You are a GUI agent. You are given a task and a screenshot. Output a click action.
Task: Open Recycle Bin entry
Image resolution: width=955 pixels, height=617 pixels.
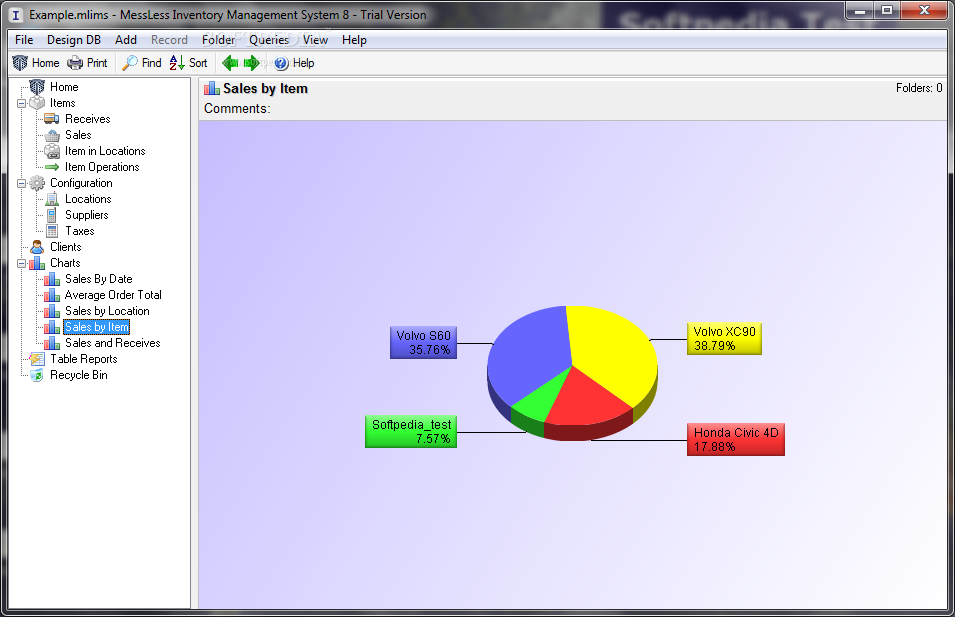click(x=79, y=375)
